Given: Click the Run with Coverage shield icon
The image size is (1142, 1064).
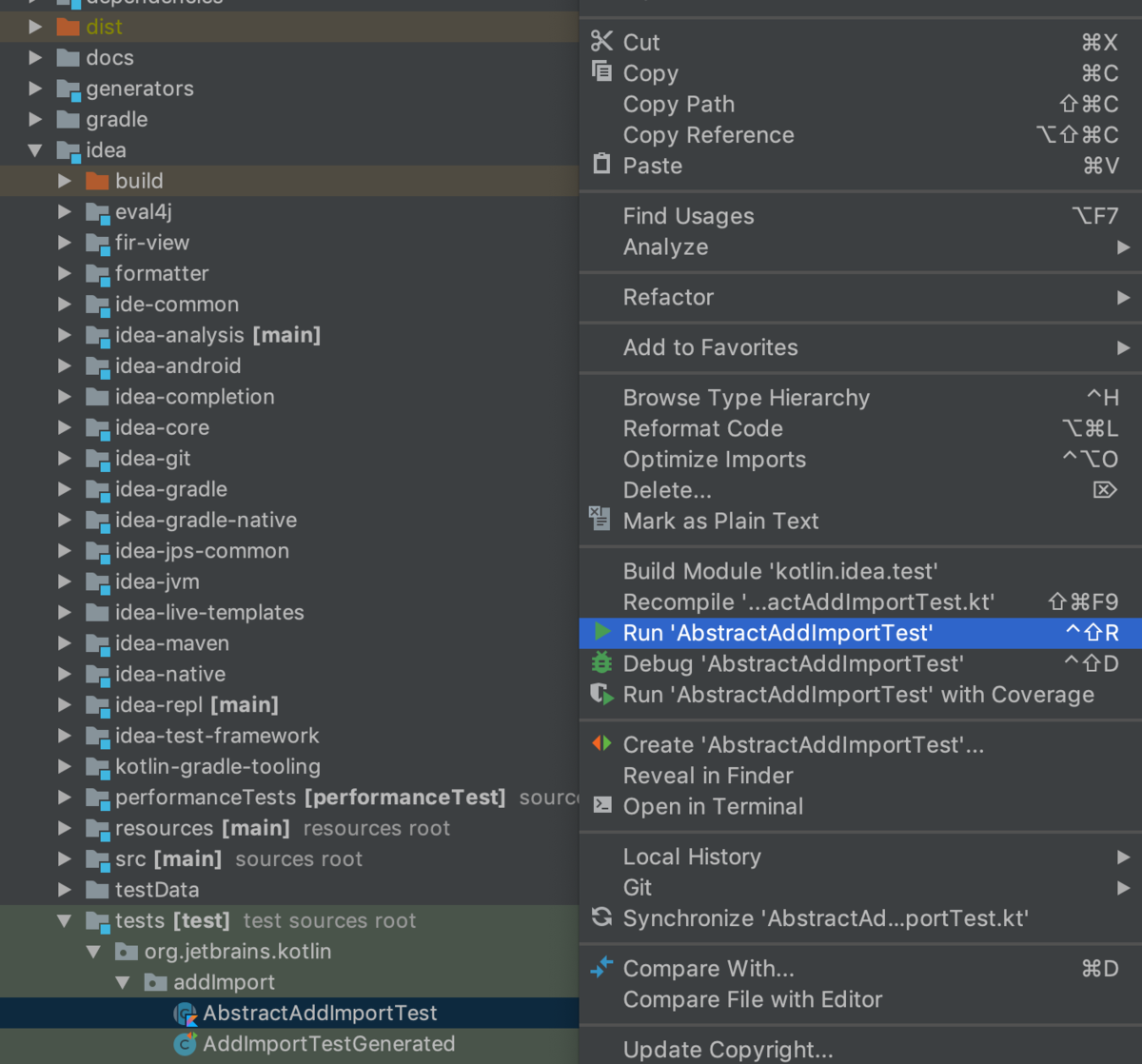Looking at the screenshot, I should [601, 694].
